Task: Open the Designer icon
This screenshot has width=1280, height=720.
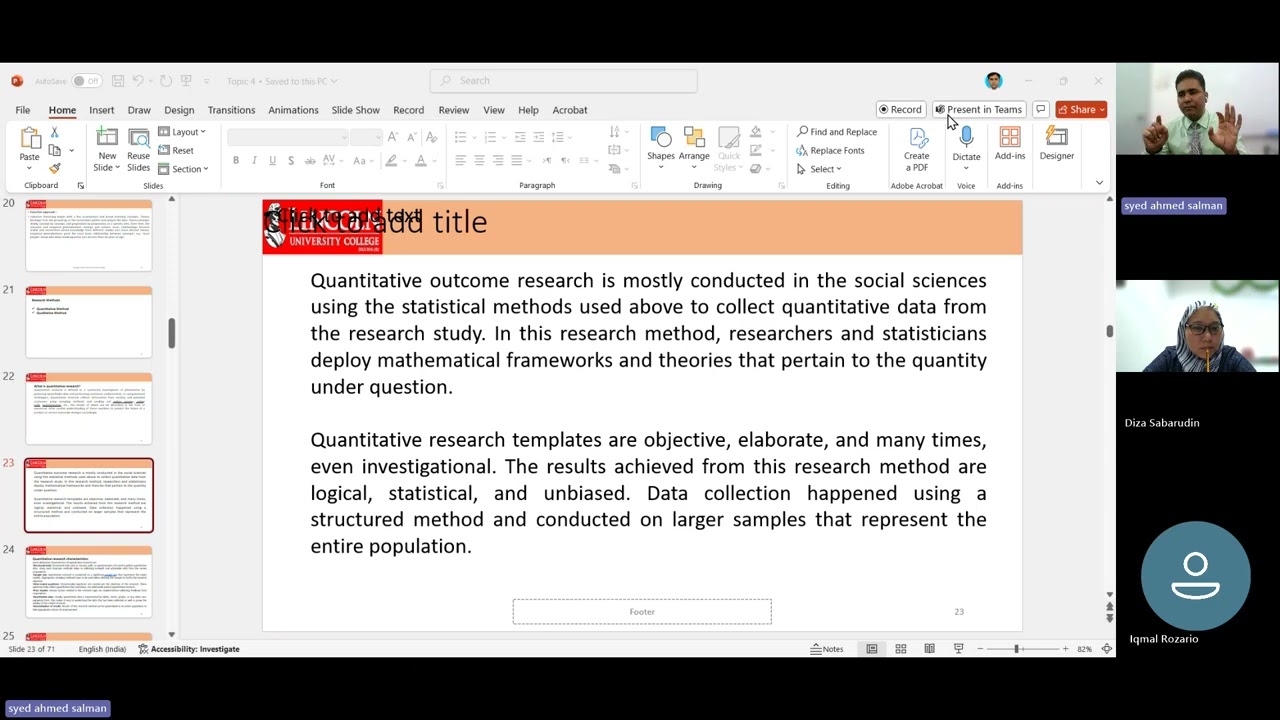Action: 1057,138
